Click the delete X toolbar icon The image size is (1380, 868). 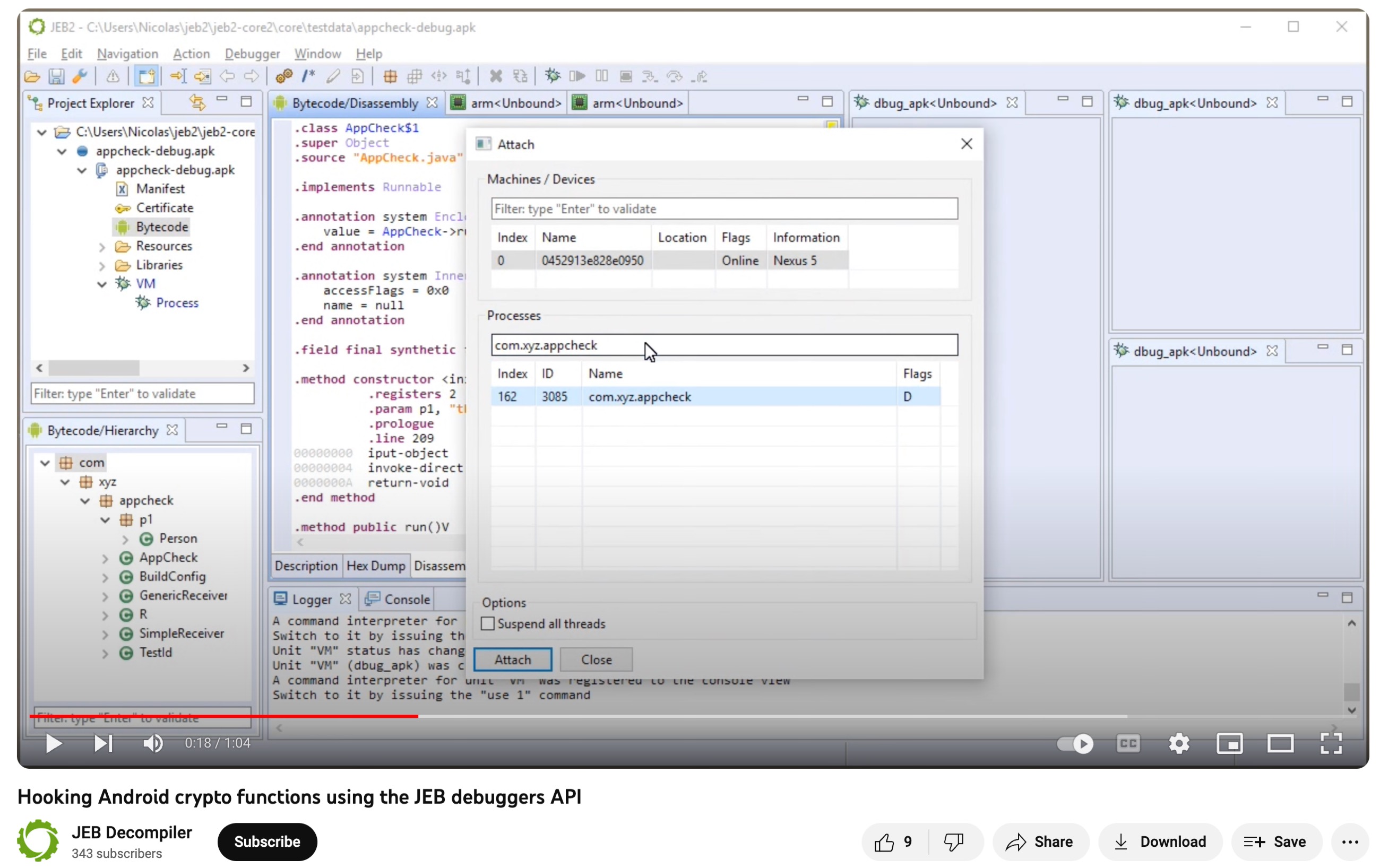(x=496, y=76)
